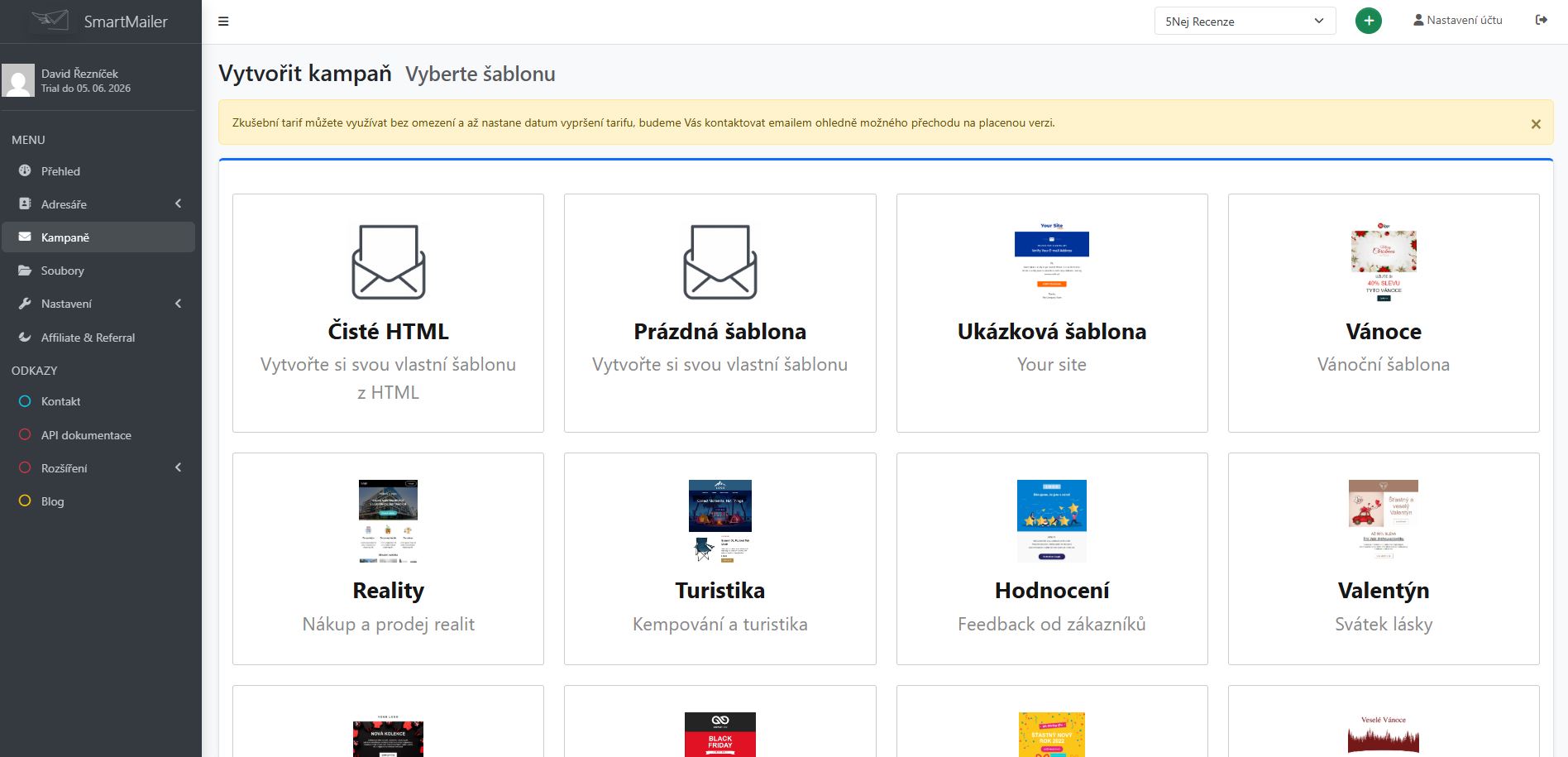Expand the Rozšíření submenu chevron
This screenshot has height=757, width=1568.
click(178, 467)
